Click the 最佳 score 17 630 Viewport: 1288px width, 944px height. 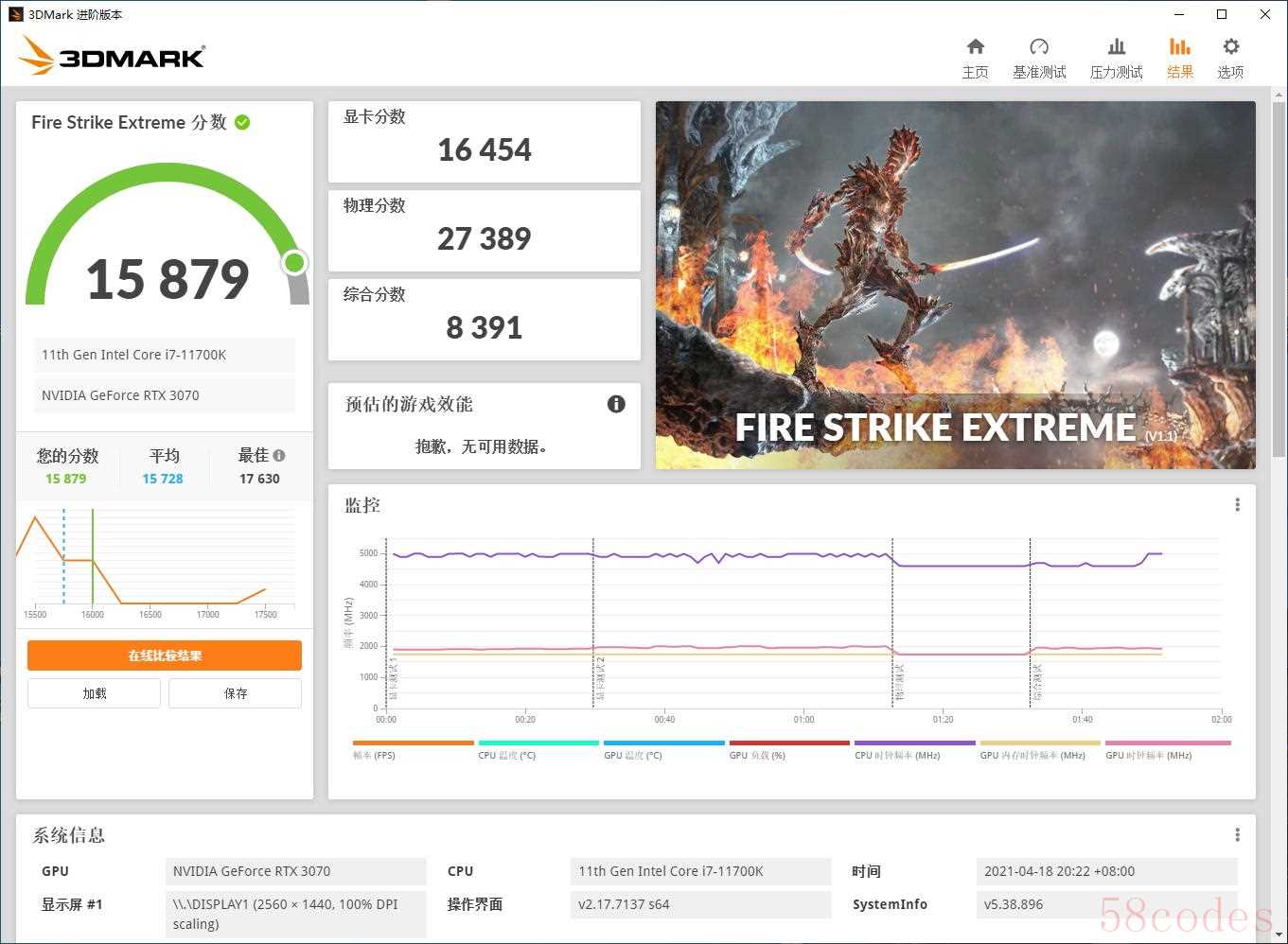(259, 479)
